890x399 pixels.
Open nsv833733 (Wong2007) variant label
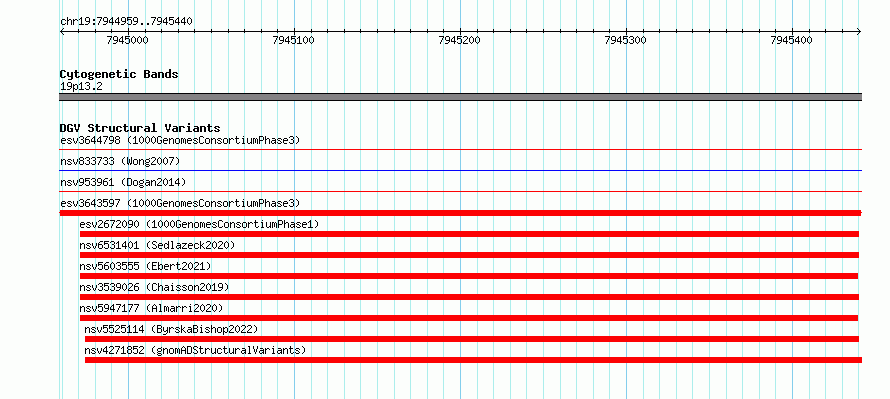tap(120, 162)
